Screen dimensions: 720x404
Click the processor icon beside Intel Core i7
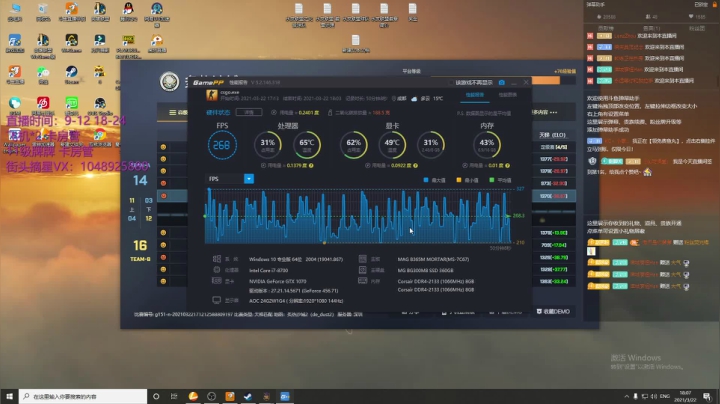pyautogui.click(x=217, y=270)
